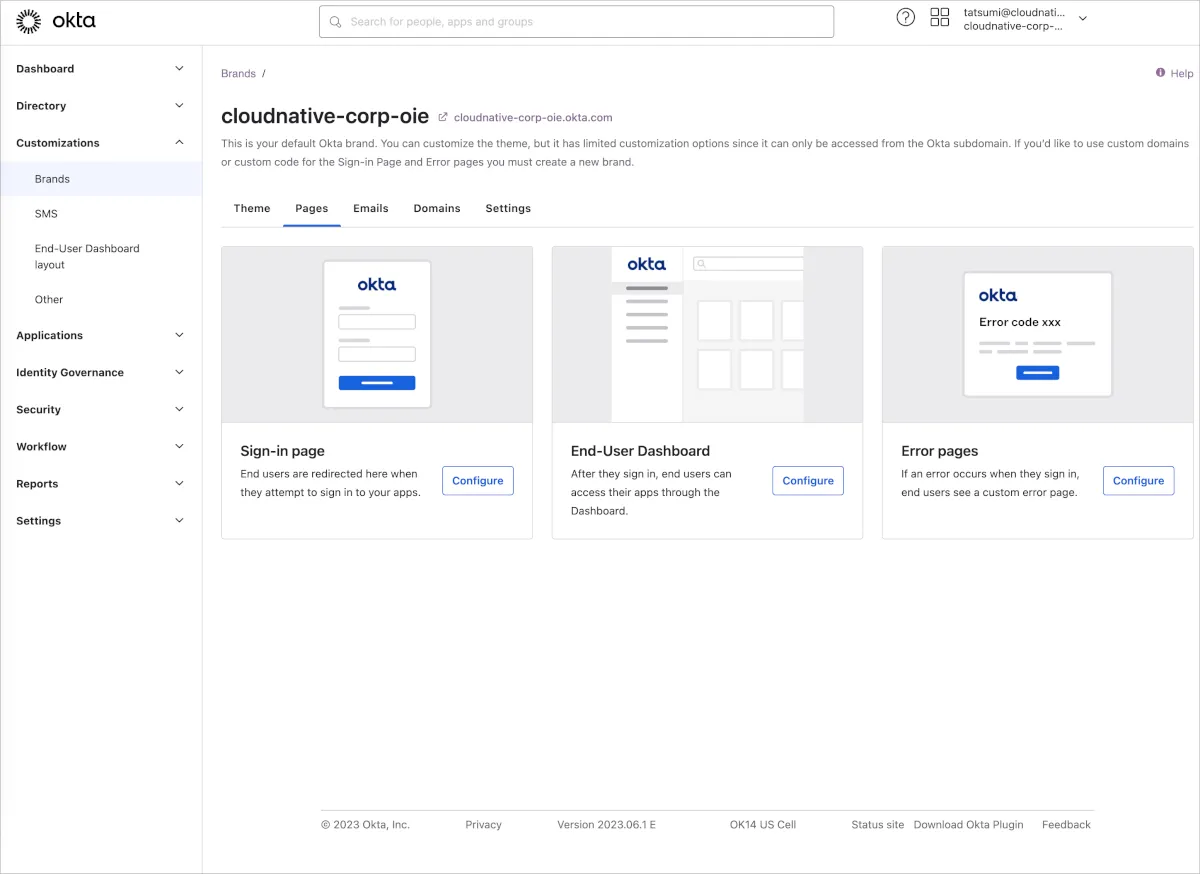Screen dimensions: 1200x874
Task: Expand the Security sidebar section
Action: point(179,410)
